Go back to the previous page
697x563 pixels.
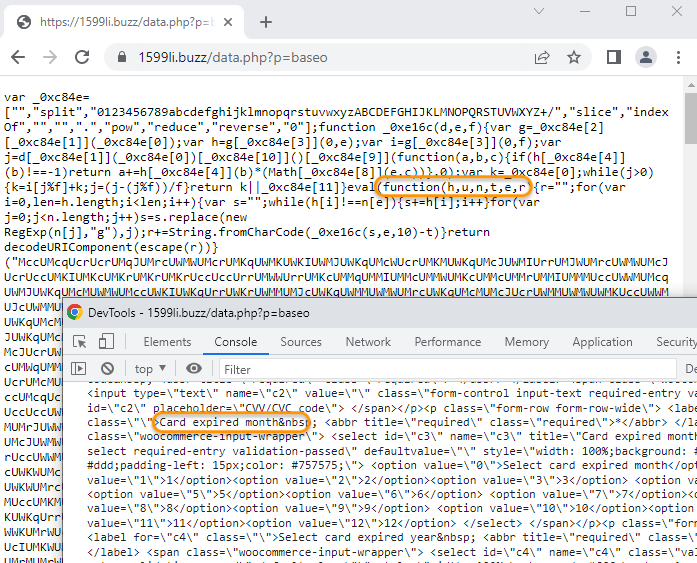click(x=18, y=57)
